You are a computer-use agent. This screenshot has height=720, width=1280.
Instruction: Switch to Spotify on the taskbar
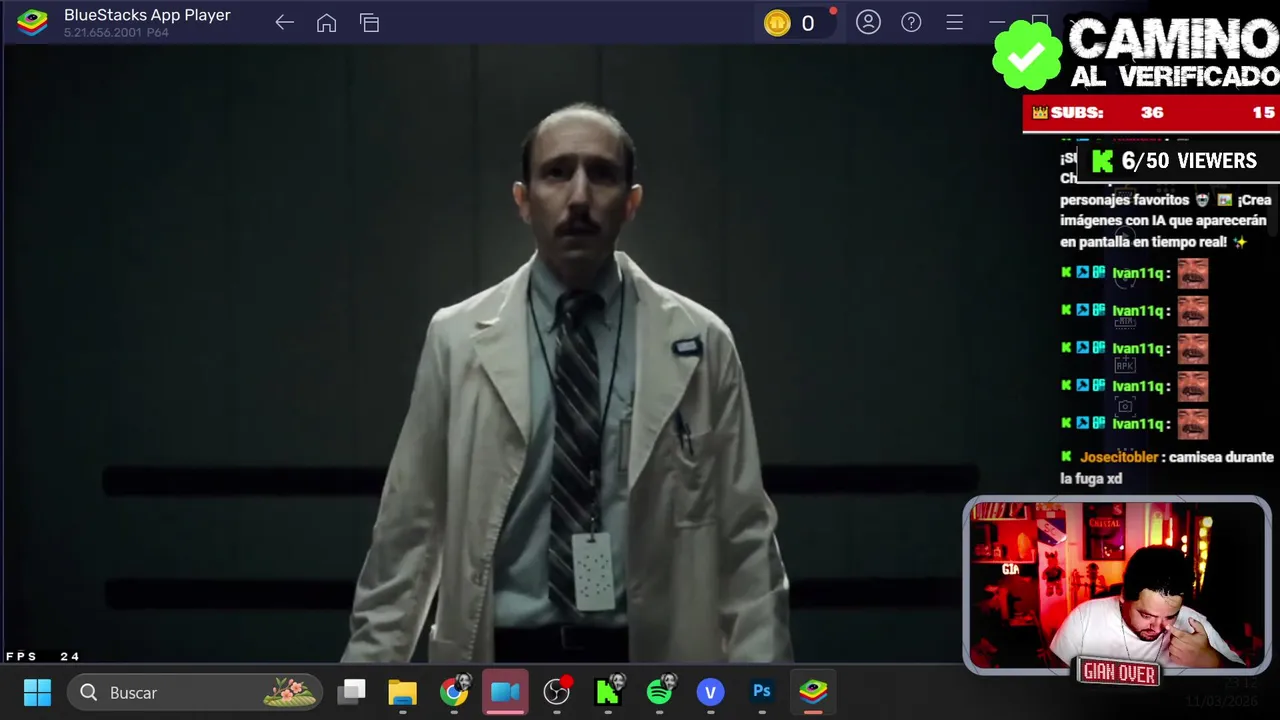tap(660, 692)
